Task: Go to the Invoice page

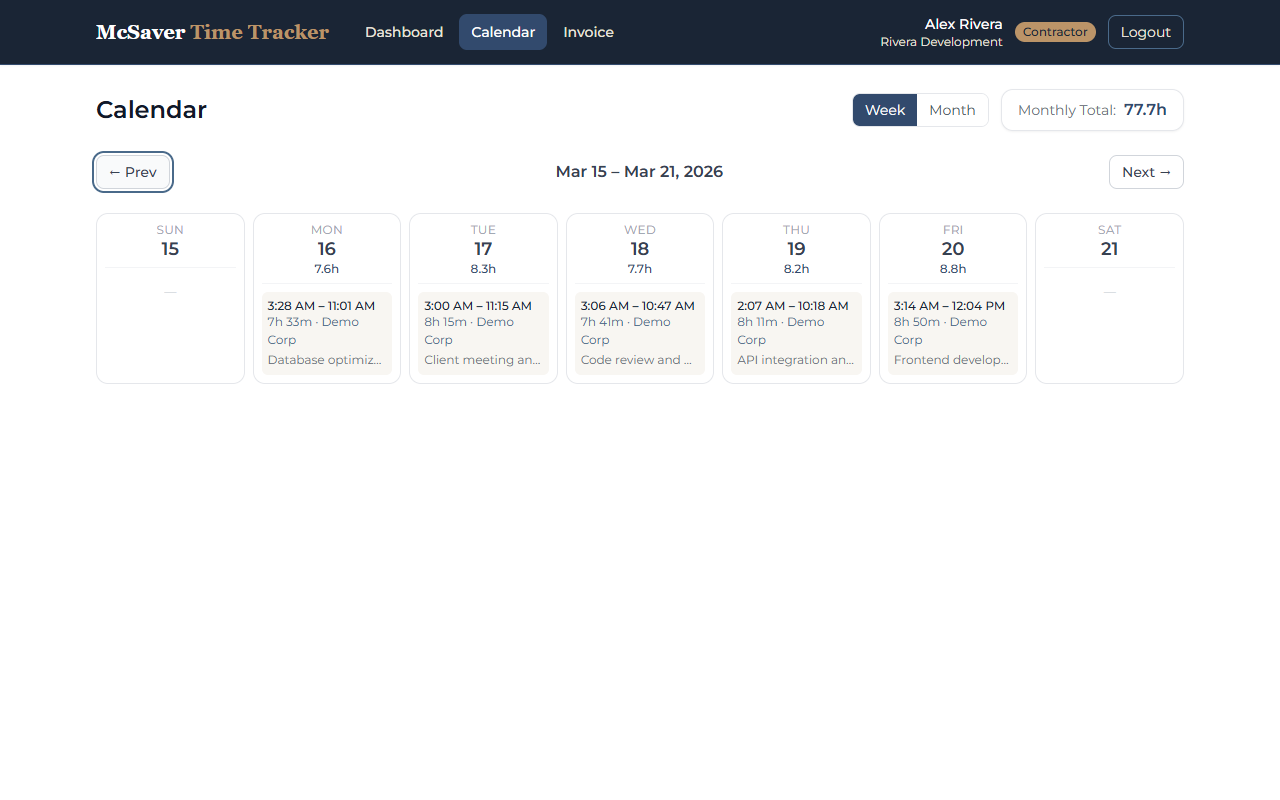Action: (x=588, y=32)
